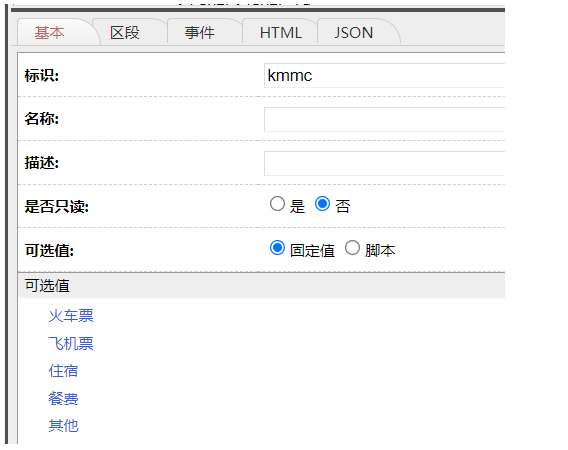Focus the empty 描述 input field
This screenshot has width=568, height=450.
384,163
